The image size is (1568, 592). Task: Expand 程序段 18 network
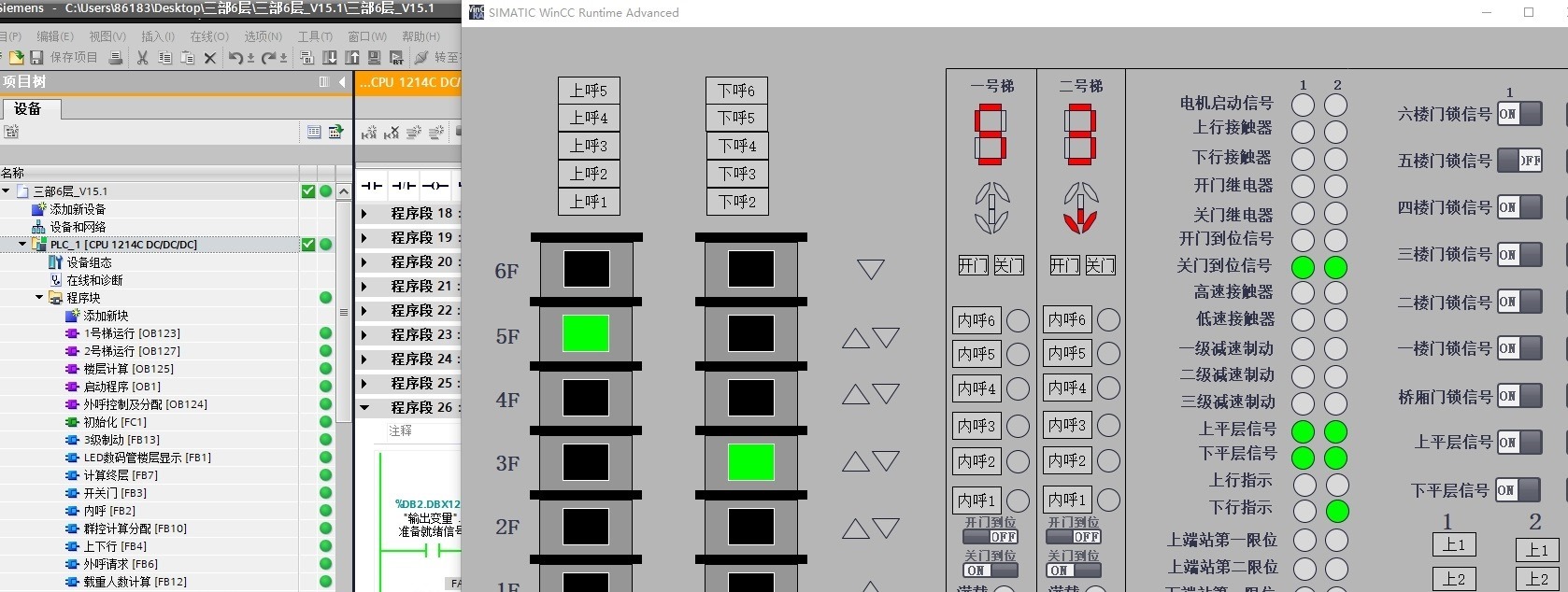coord(364,214)
